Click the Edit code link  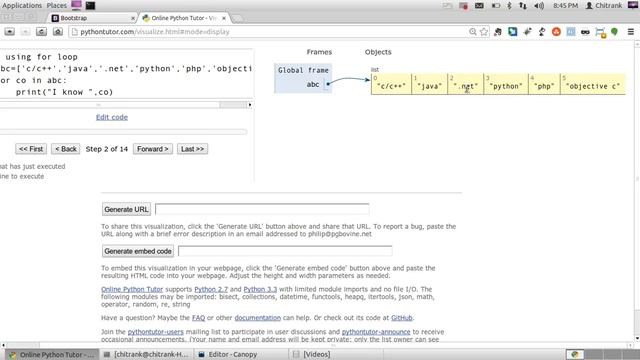pyautogui.click(x=112, y=117)
